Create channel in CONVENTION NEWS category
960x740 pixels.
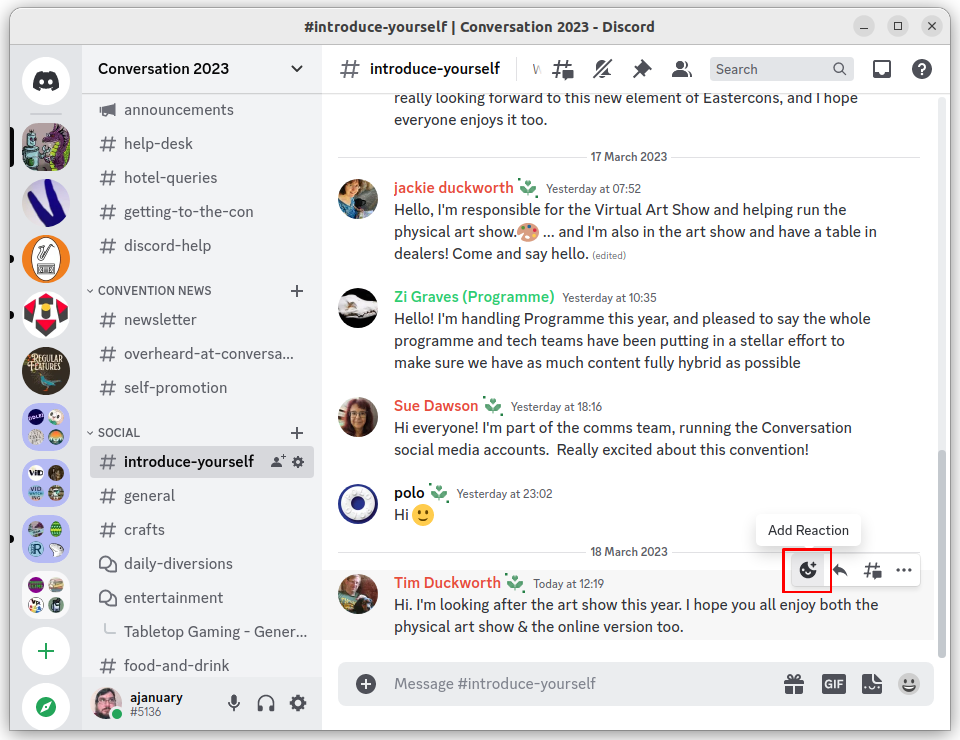[x=297, y=291]
